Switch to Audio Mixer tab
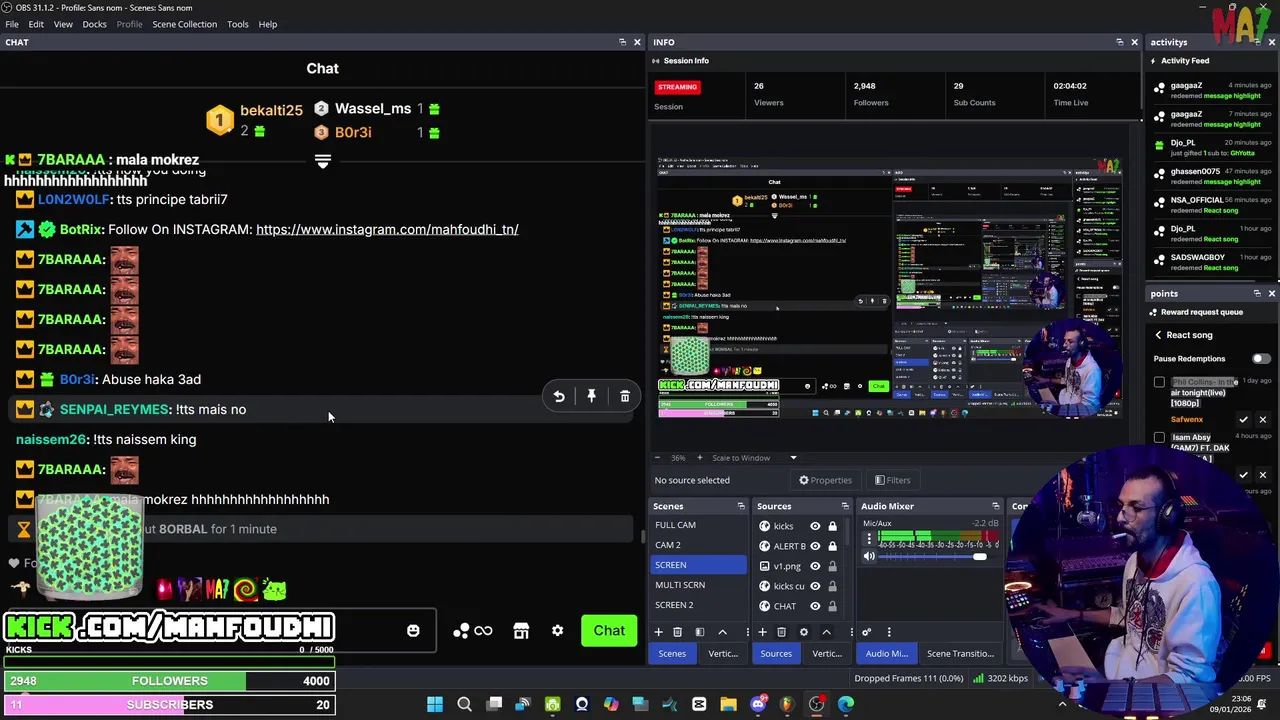1280x720 pixels. point(887,654)
